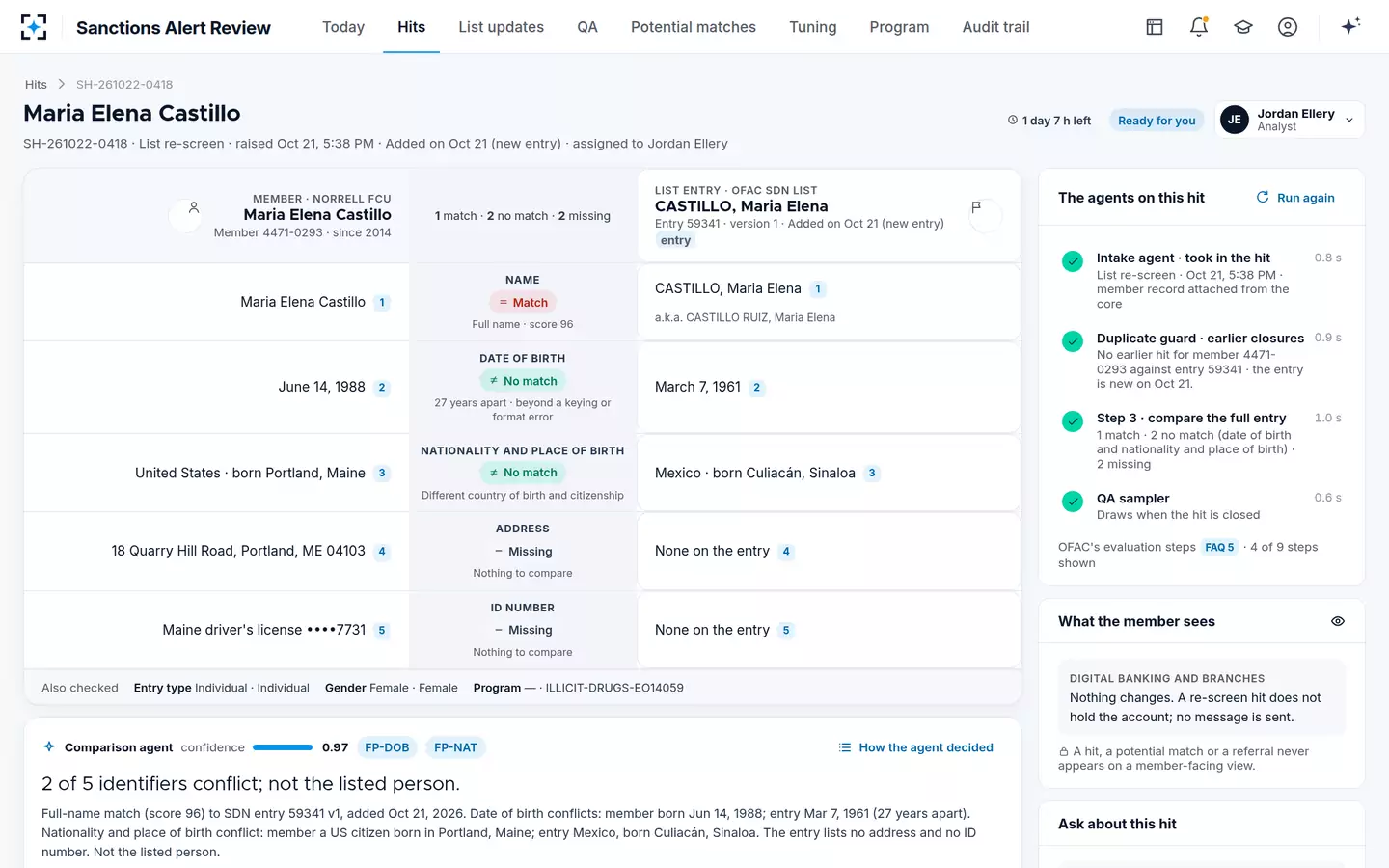The image size is (1389, 868).
Task: Click Run again for the agents
Action: click(x=1295, y=198)
